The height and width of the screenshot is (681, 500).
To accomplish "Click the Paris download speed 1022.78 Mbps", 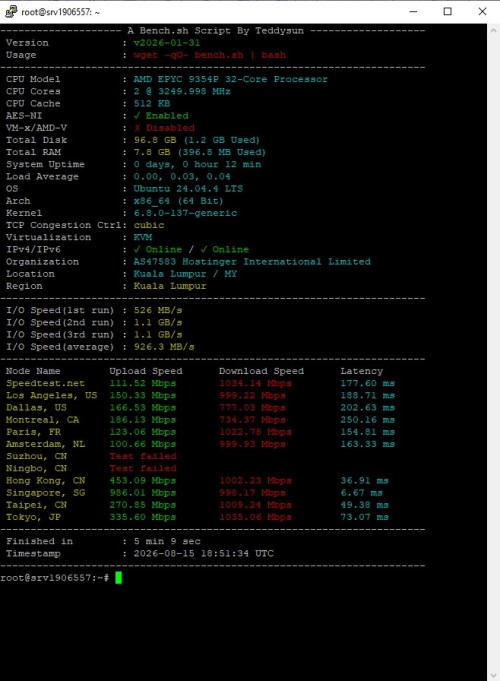I will click(255, 432).
